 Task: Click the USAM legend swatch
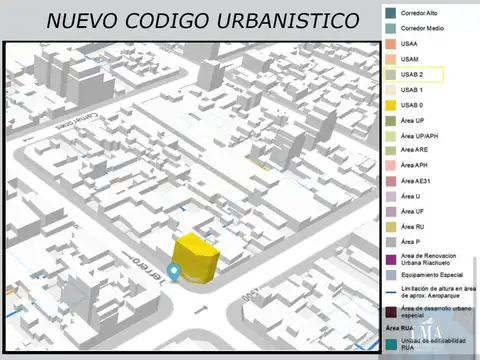pyautogui.click(x=391, y=59)
